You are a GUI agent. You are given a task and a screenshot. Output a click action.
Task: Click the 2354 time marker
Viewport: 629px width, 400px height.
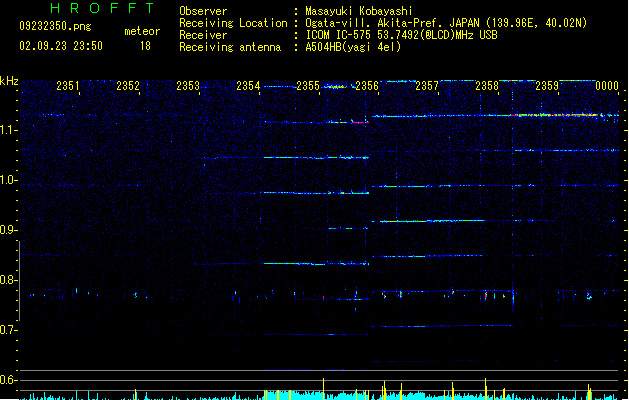pos(248,86)
